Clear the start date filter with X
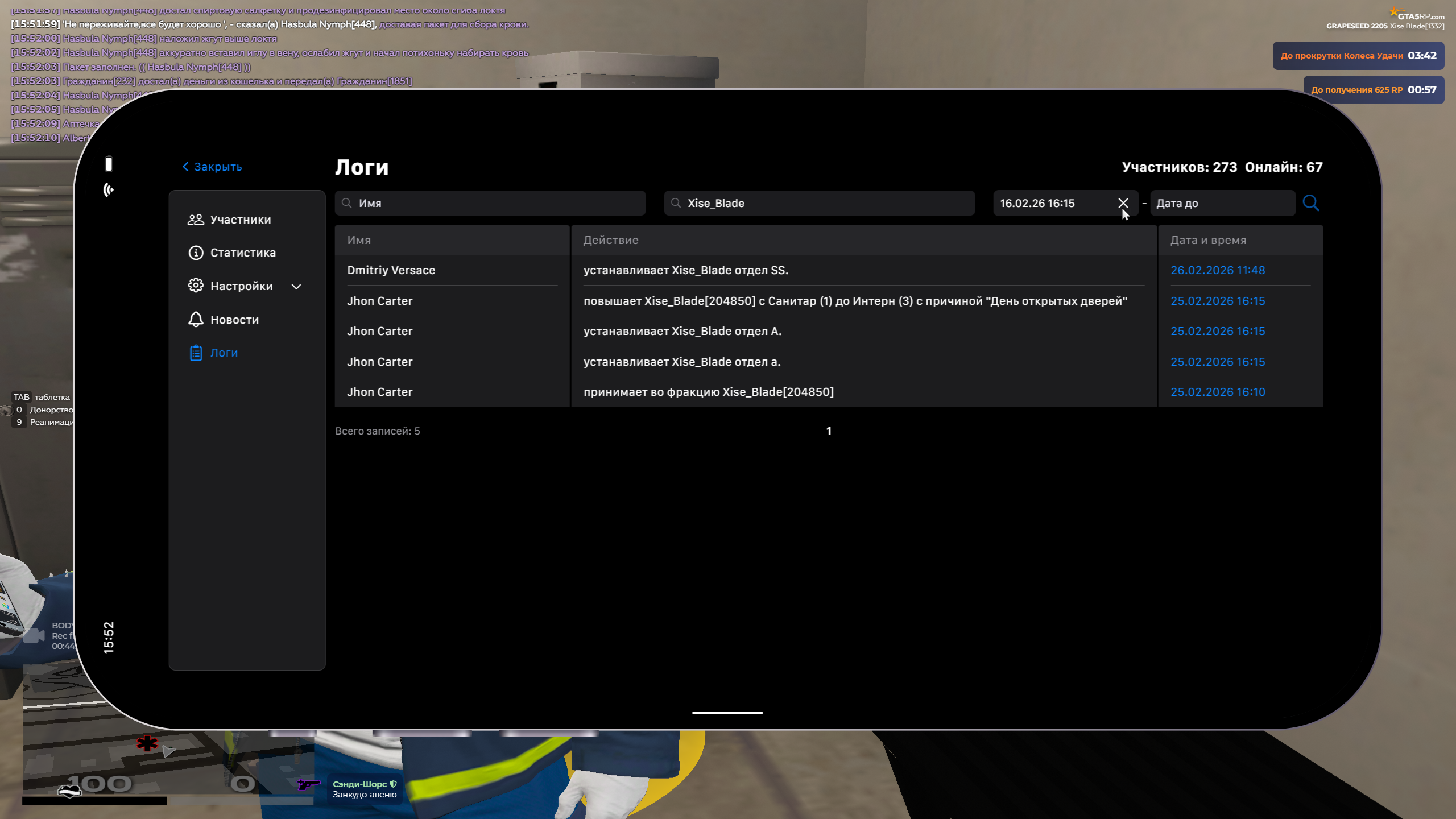1456x819 pixels. coord(1123,203)
